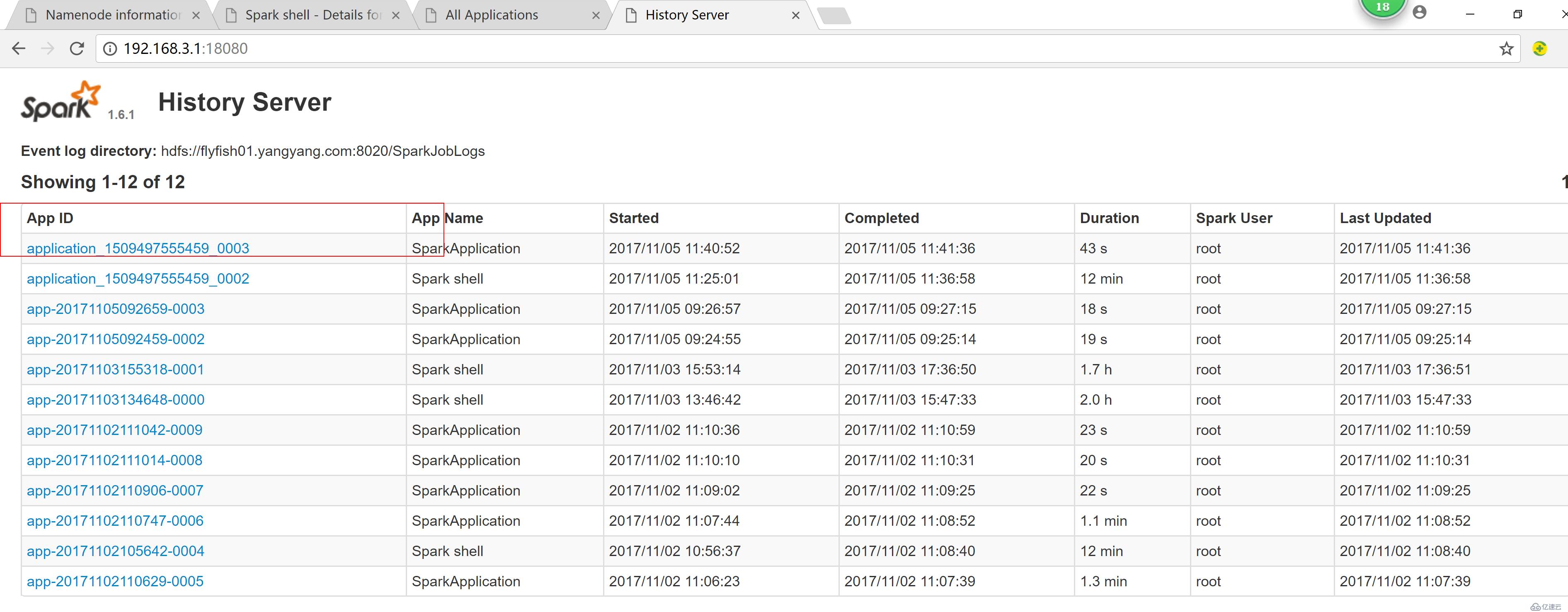Image resolution: width=1568 pixels, height=612 pixels.
Task: Open app-20171102110747-0006 link
Action: [115, 521]
